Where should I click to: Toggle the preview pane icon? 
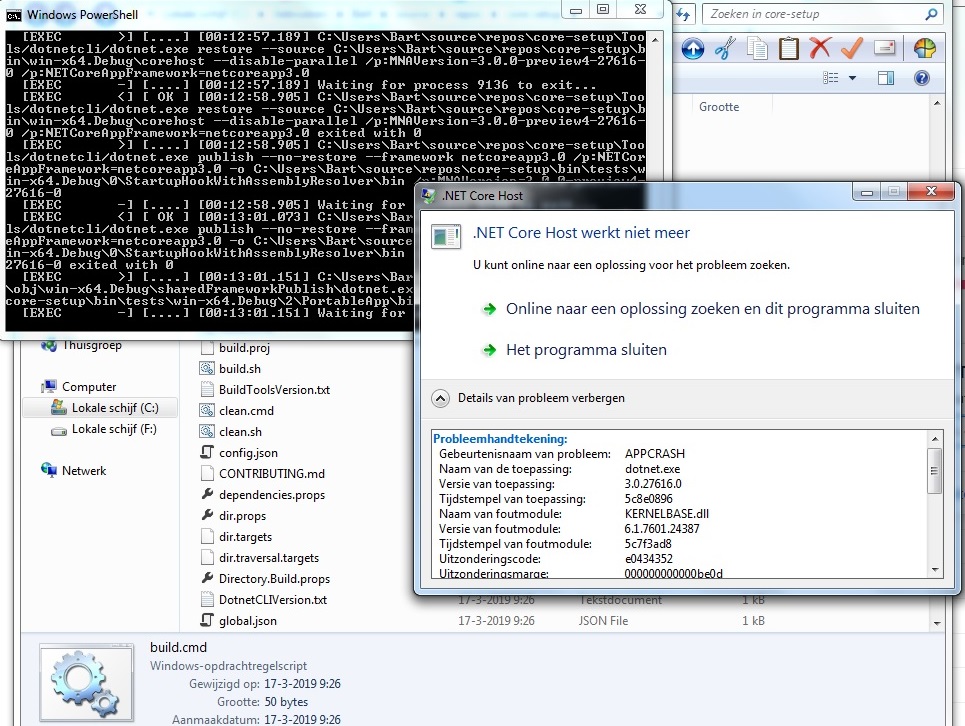tap(885, 77)
